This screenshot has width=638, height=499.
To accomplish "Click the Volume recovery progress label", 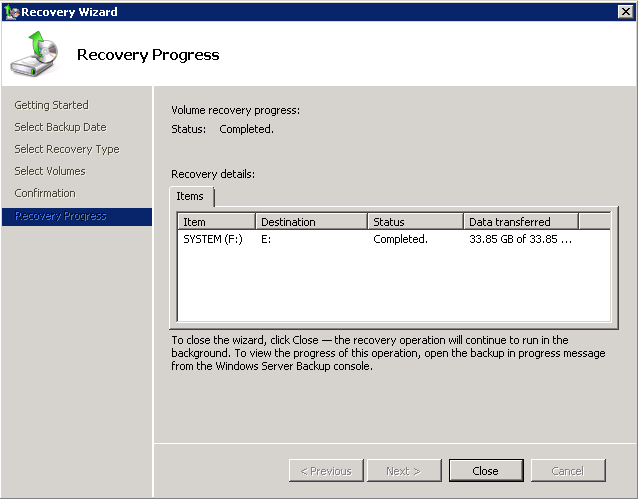I will pos(236,110).
